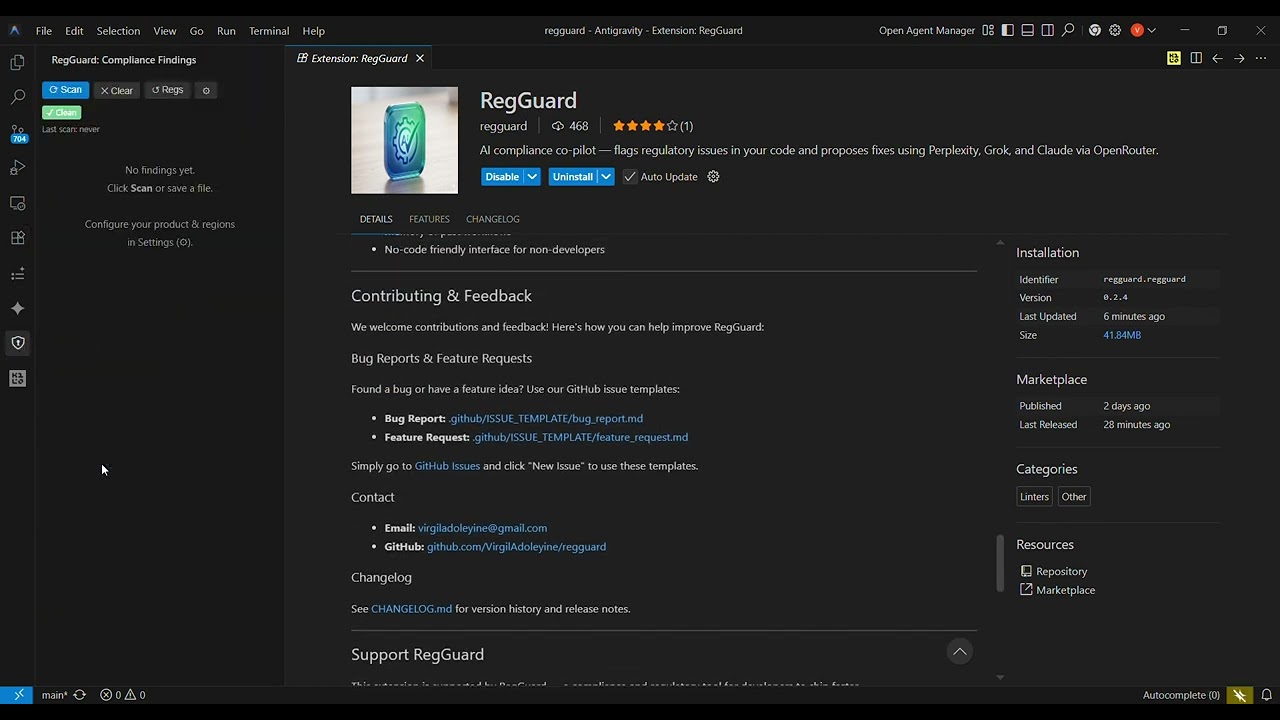Open the github.com/VirgilAdoleyine/regguard link
The width and height of the screenshot is (1280, 720).
516,547
